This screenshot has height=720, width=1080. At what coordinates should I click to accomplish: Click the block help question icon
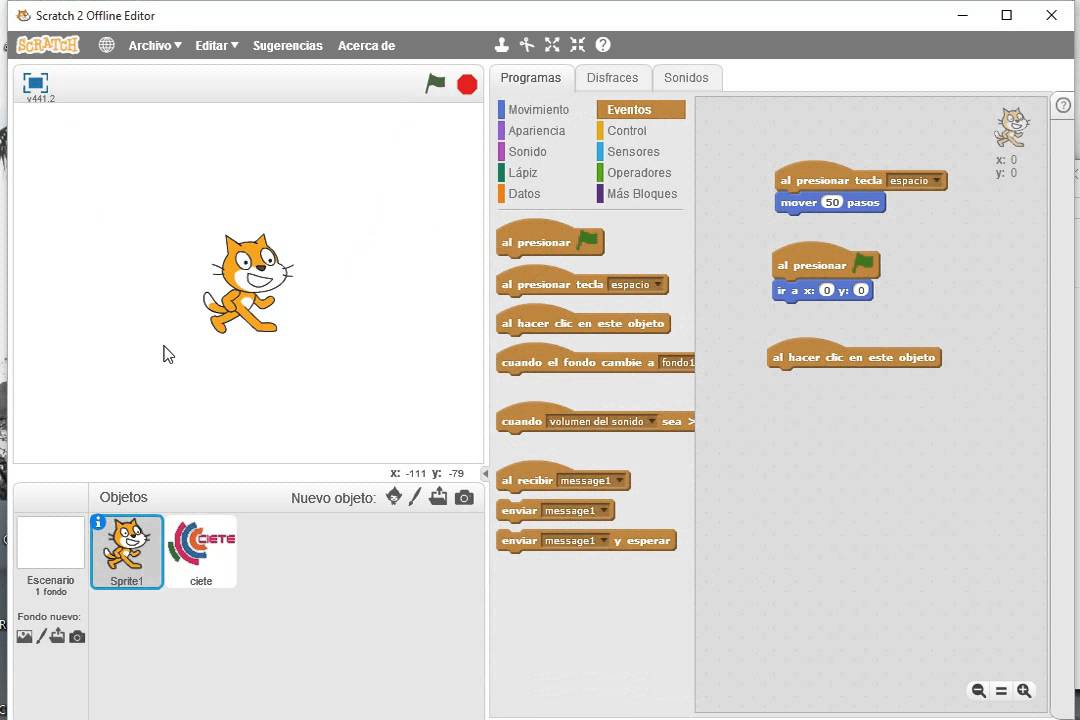[603, 45]
